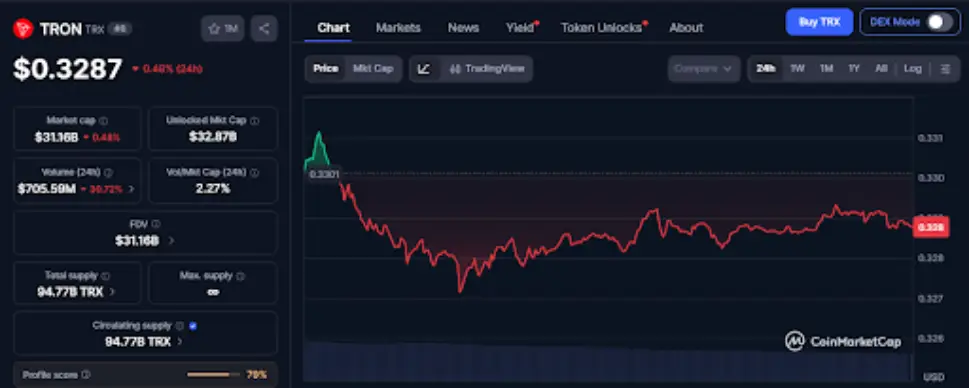Open the About tab
969x388 pixels.
click(686, 28)
